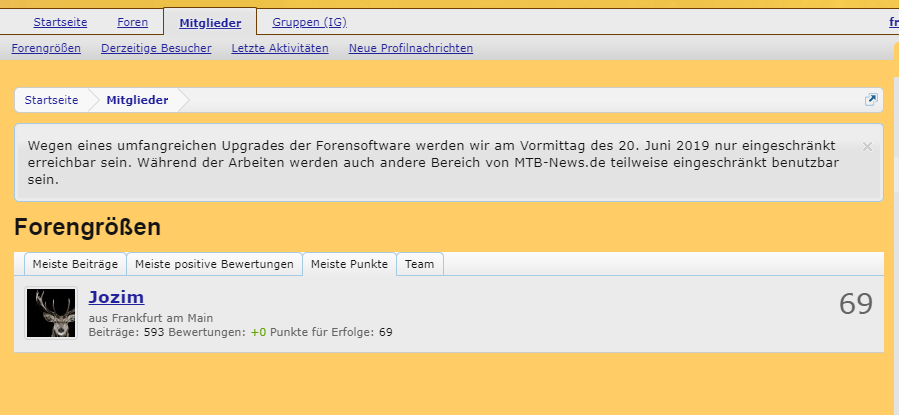Switch to the Meiste Beiträge tab

click(75, 264)
